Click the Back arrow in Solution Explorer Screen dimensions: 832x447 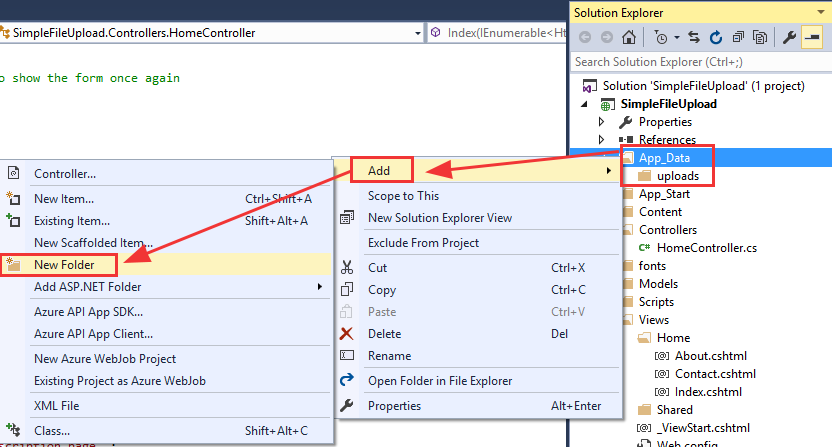pyautogui.click(x=584, y=38)
